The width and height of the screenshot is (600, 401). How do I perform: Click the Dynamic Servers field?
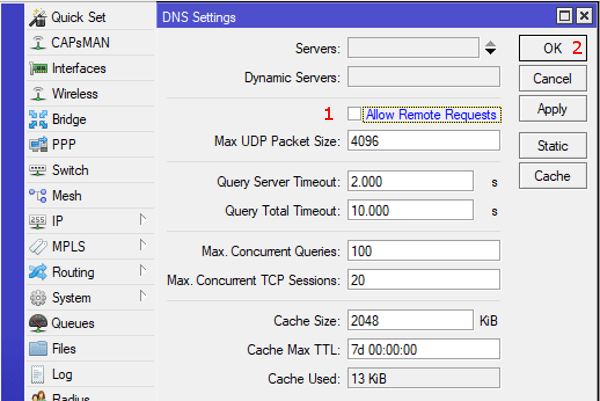click(x=424, y=77)
